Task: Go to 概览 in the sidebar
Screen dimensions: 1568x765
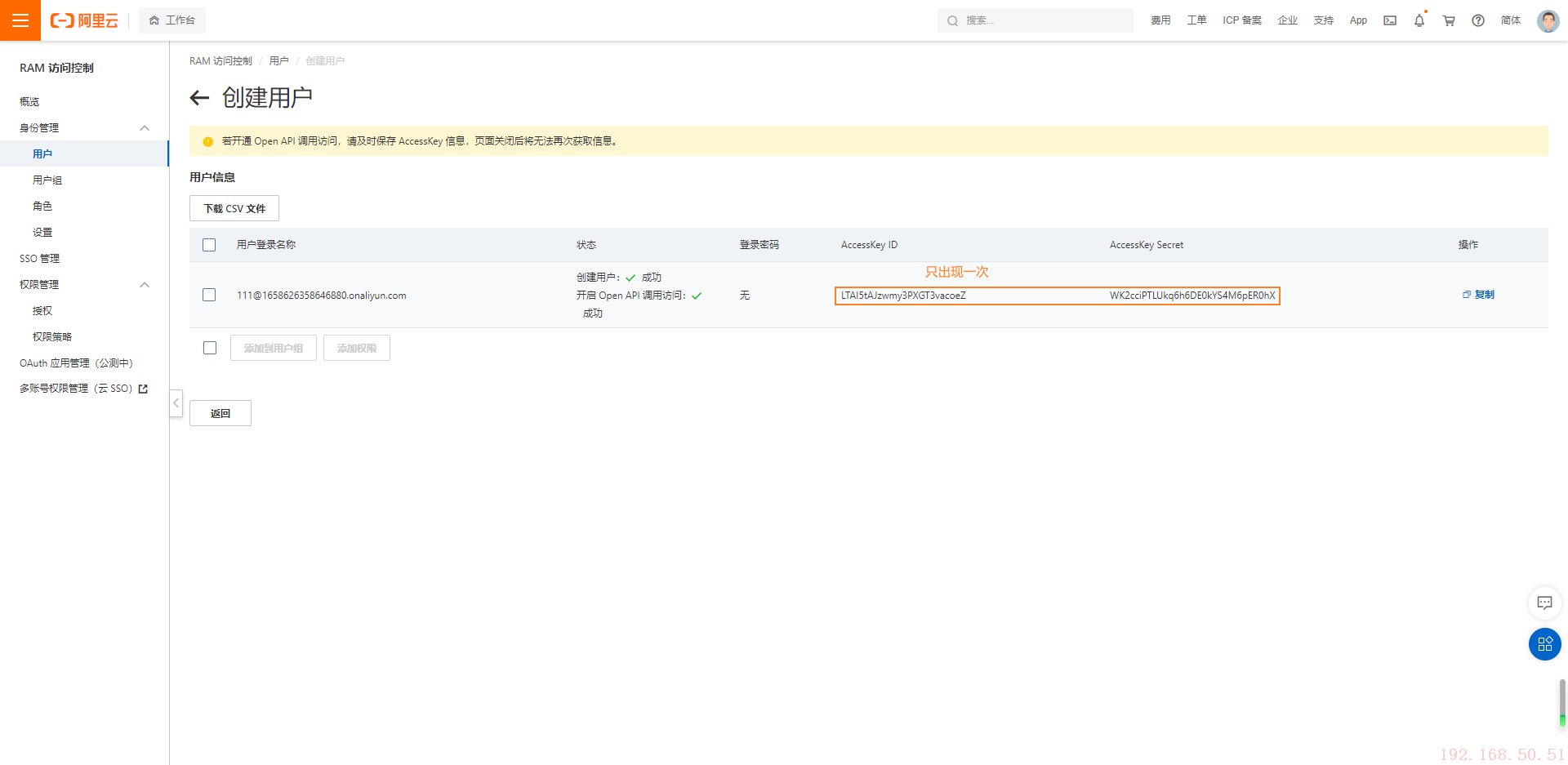Action: tap(29, 101)
